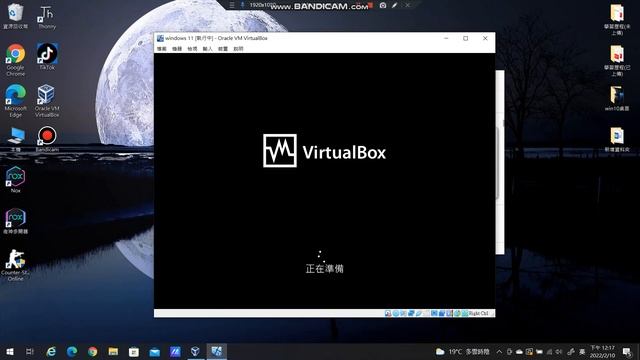Click the OneDrive cloud tray icon

(519, 351)
